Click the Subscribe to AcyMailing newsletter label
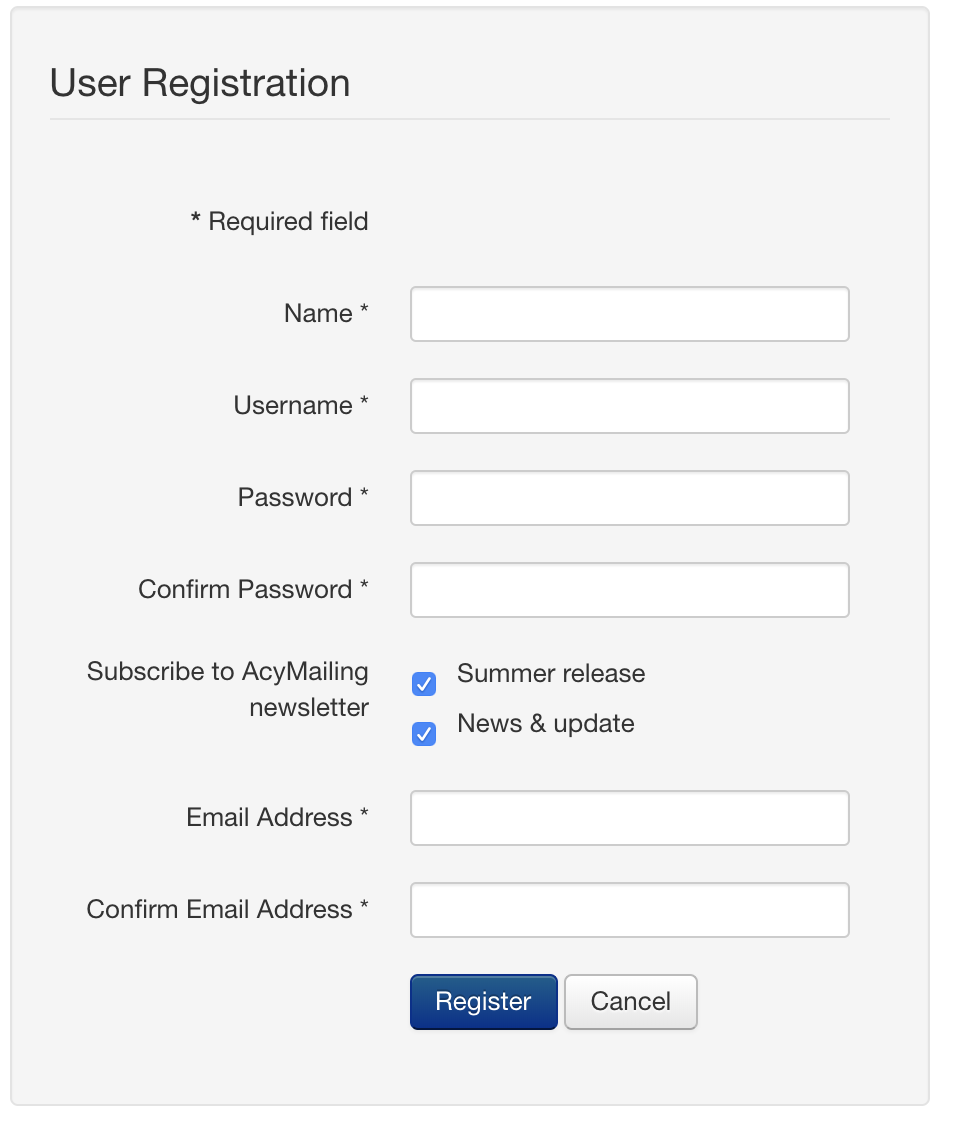The width and height of the screenshot is (954, 1124). pos(228,689)
